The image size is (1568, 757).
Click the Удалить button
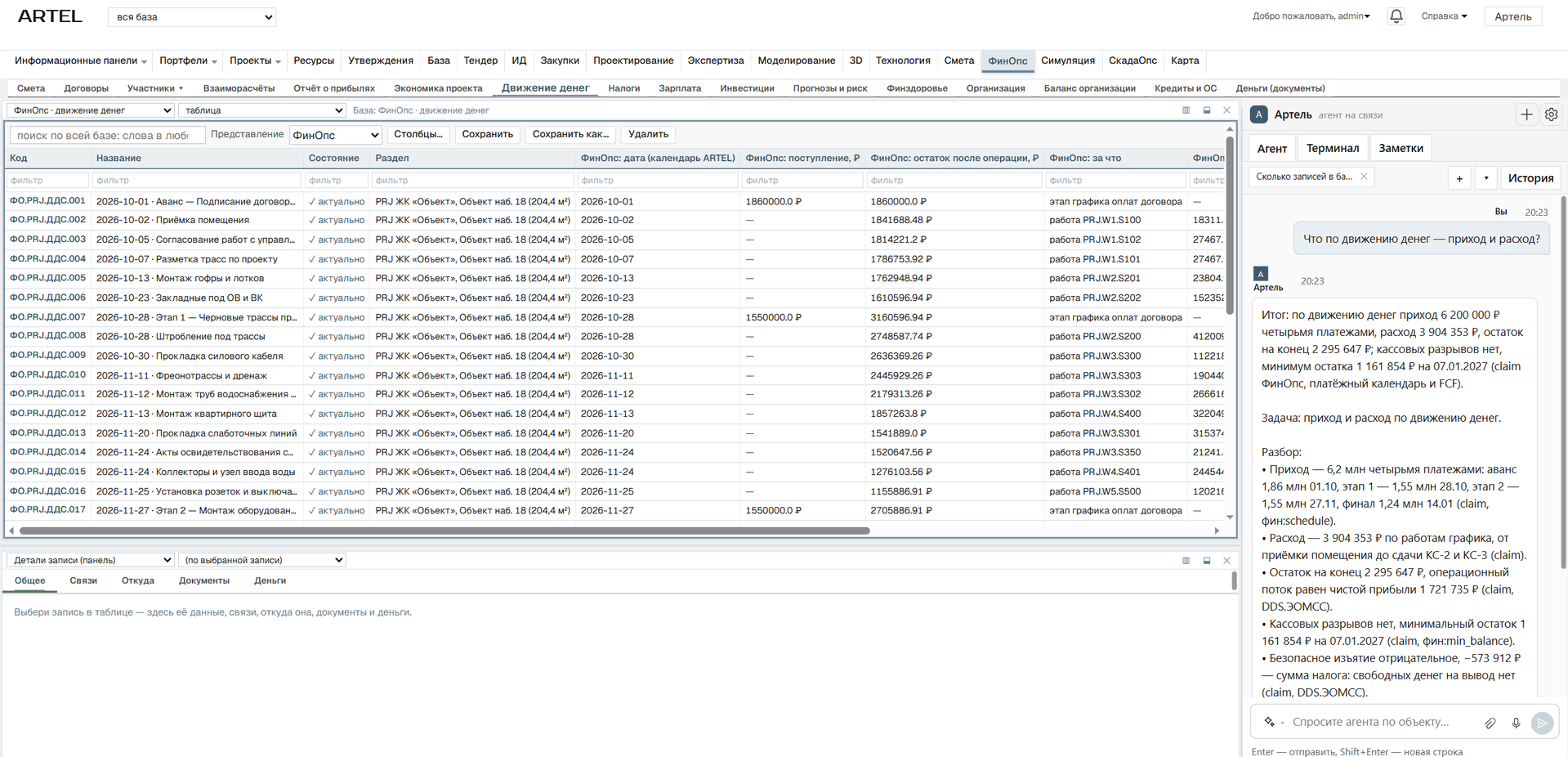pyautogui.click(x=648, y=134)
